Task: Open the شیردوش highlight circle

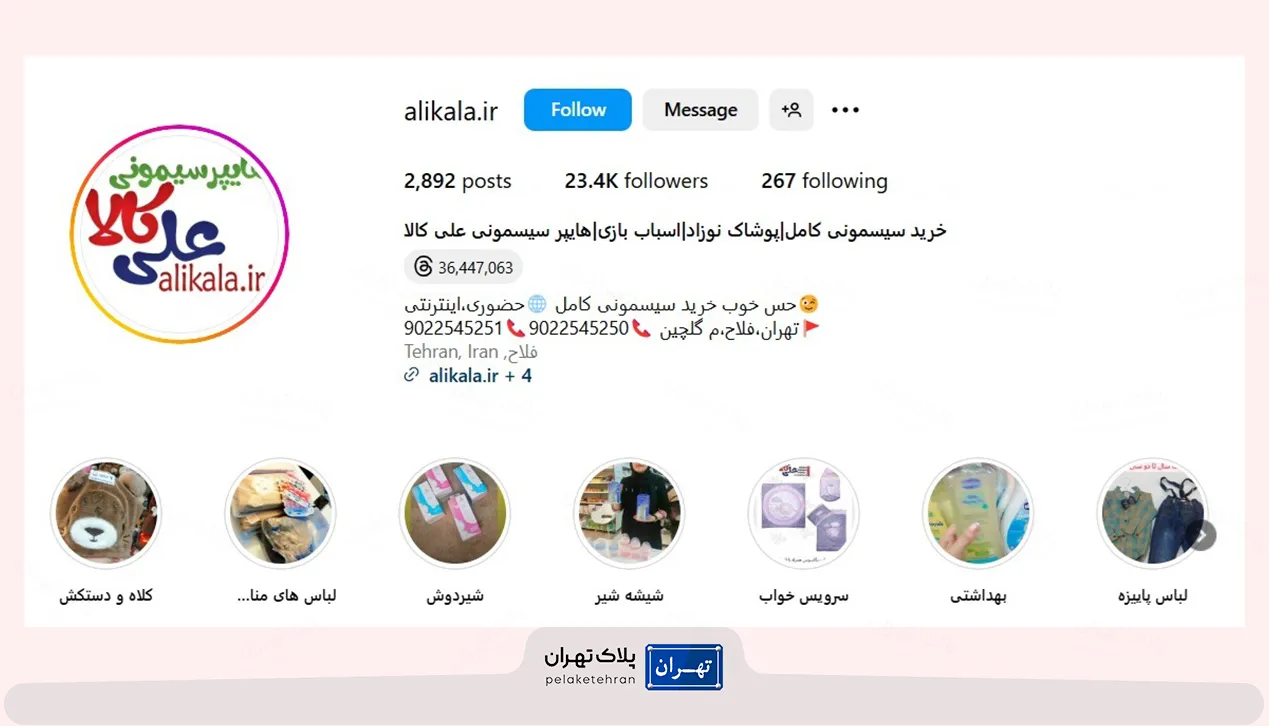Action: pos(455,514)
